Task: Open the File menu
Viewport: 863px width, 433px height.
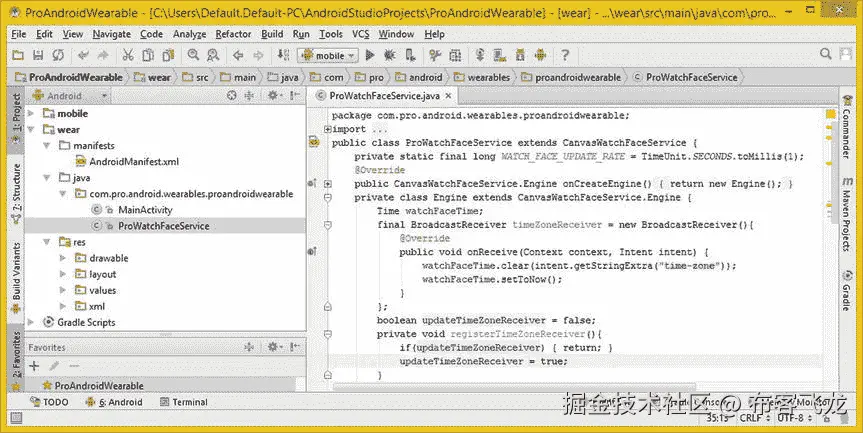Action: pos(19,34)
